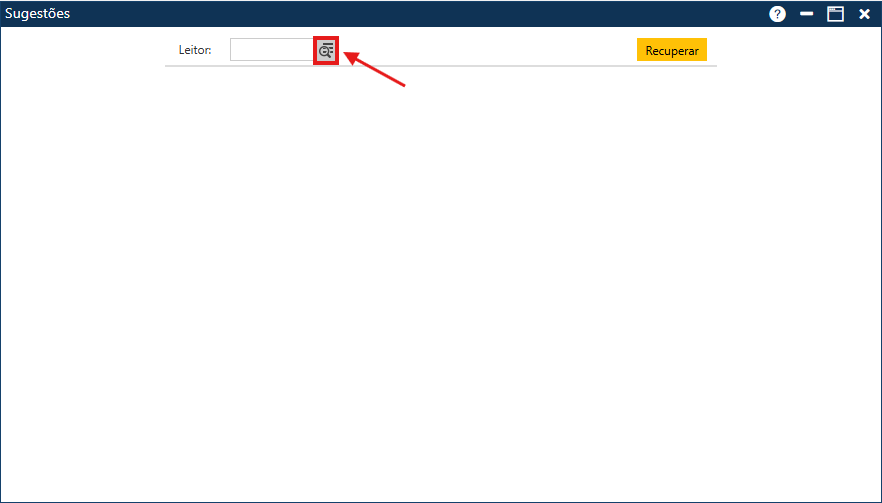Minimize the Sugestões window

806,14
